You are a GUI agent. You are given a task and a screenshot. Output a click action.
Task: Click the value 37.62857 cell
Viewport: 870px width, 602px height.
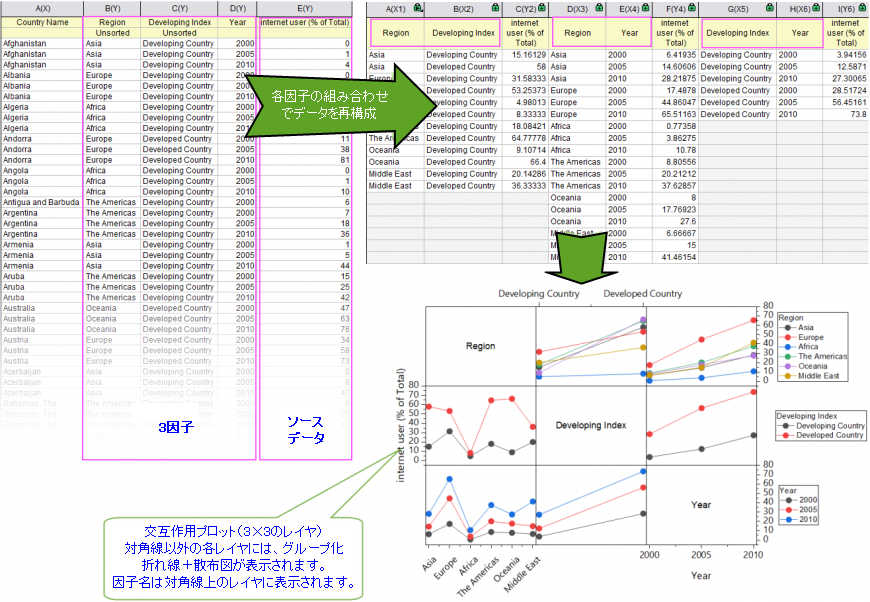coord(675,186)
